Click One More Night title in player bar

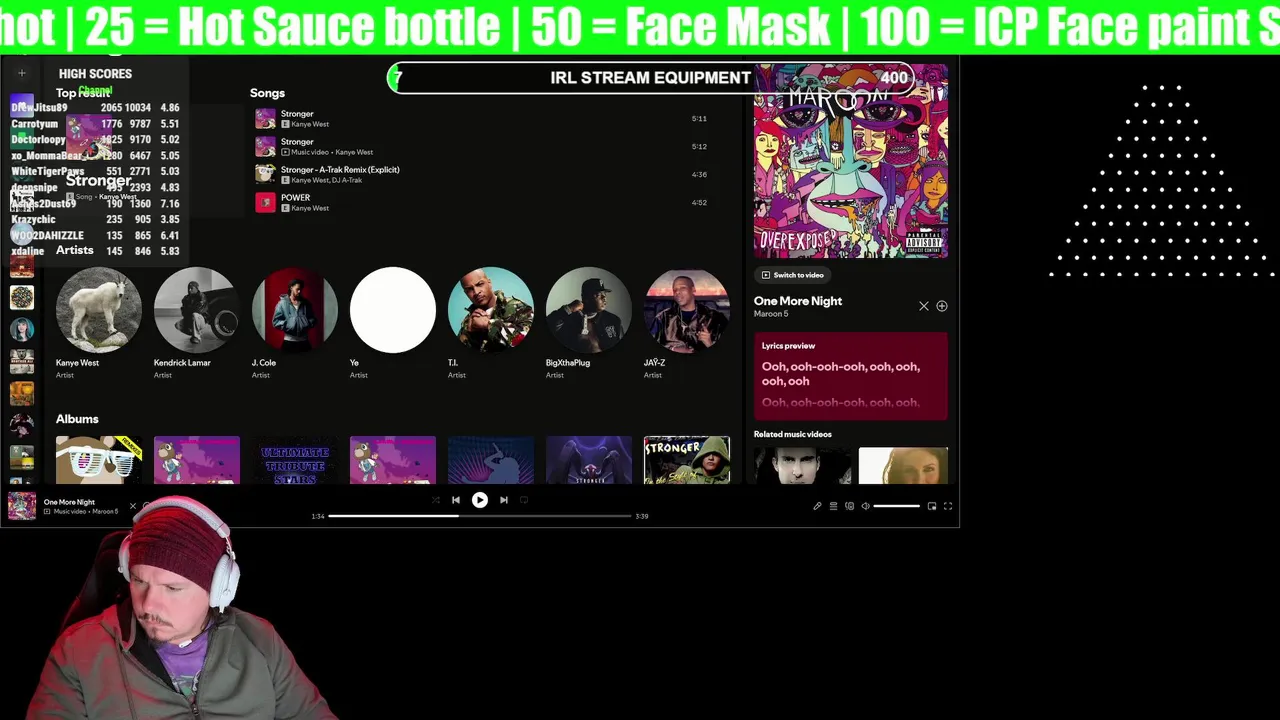pyautogui.click(x=69, y=502)
